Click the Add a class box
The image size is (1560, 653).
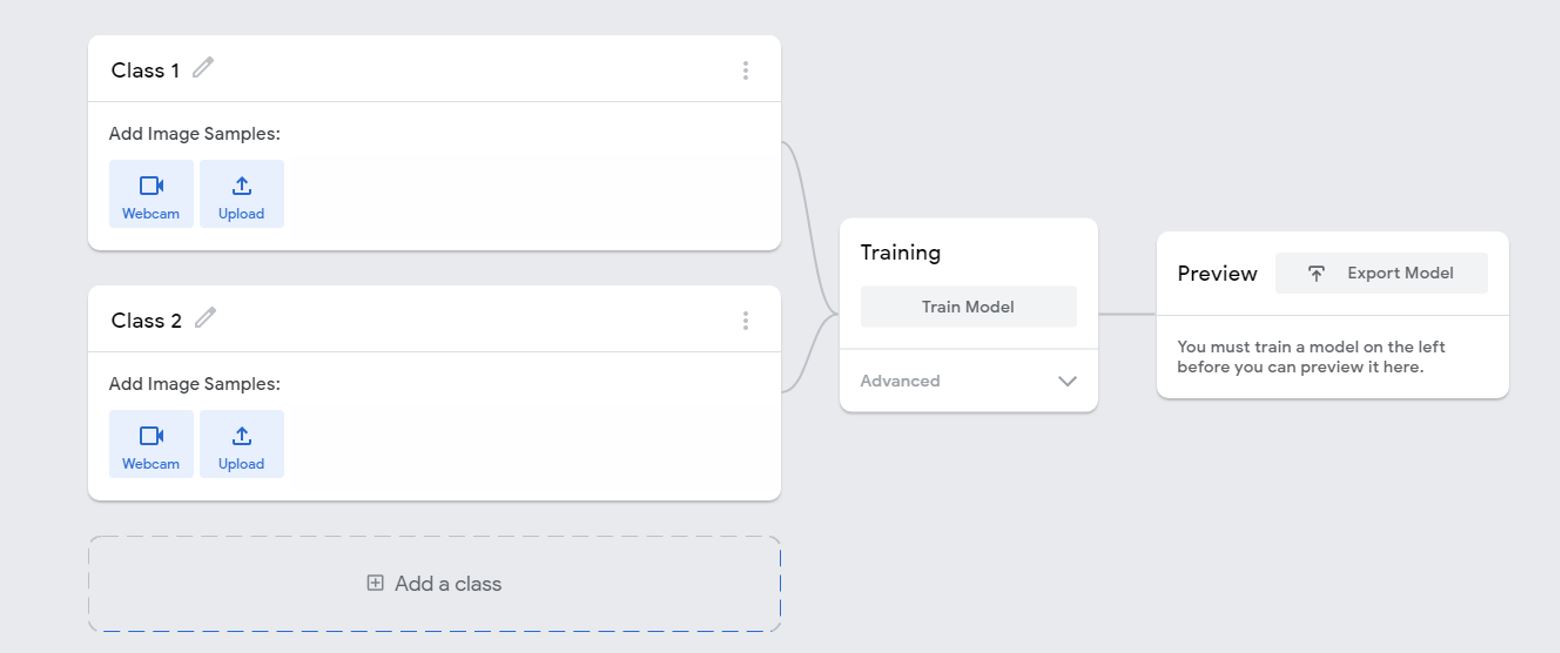434,584
